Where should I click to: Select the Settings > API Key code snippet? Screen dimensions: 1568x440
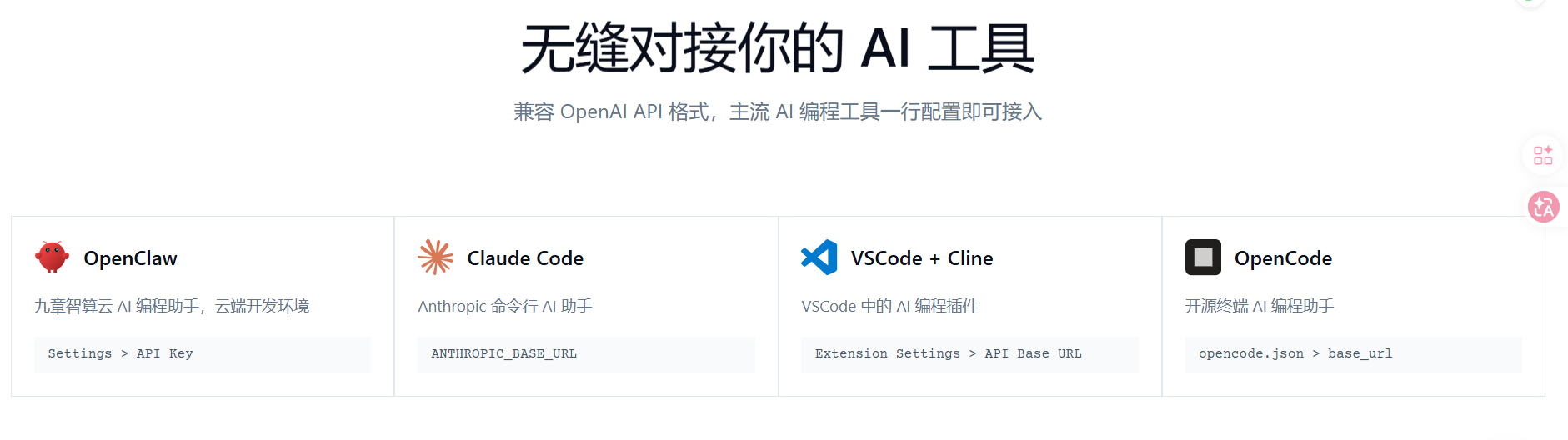pyautogui.click(x=203, y=354)
